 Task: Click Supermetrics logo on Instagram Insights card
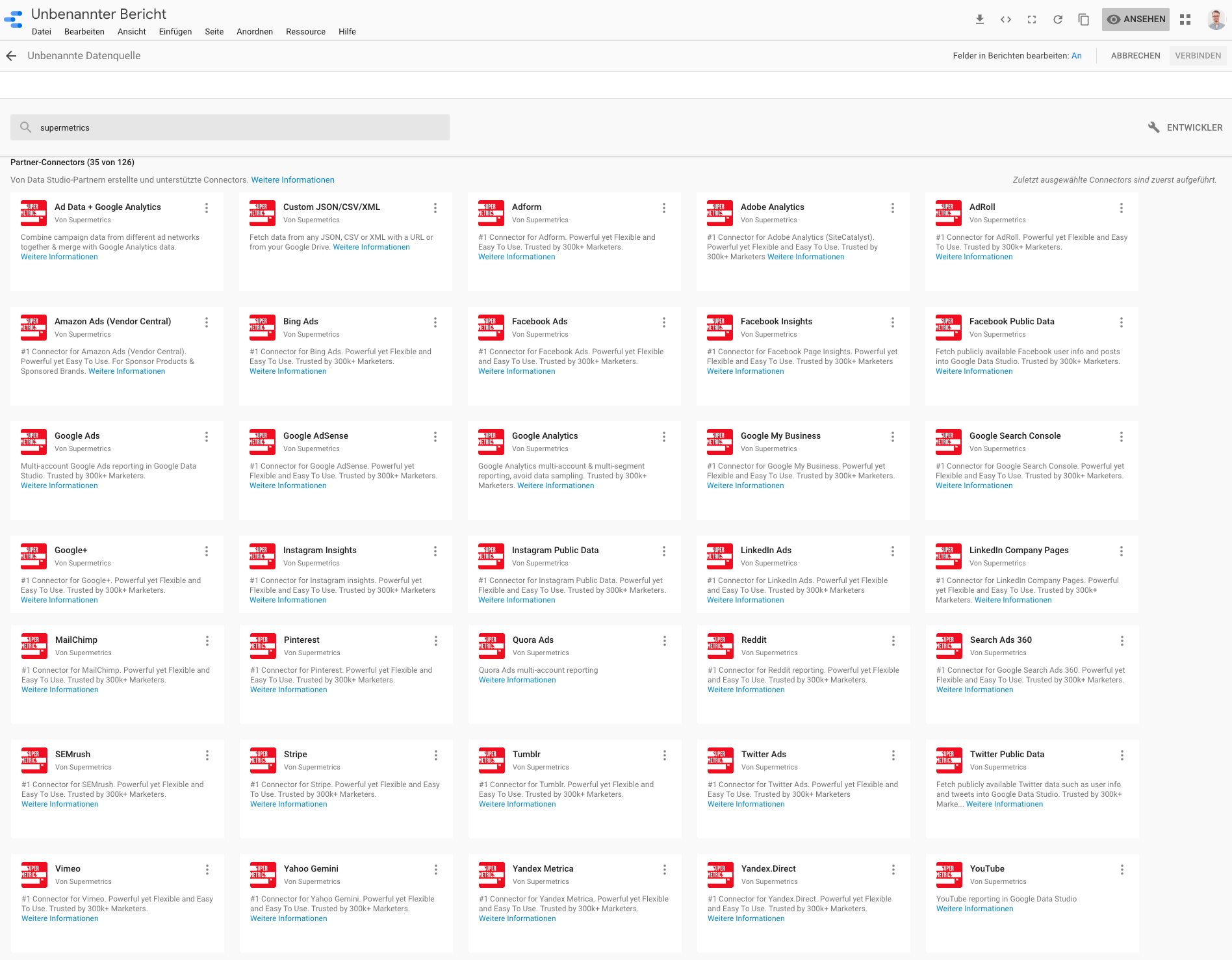pos(263,556)
